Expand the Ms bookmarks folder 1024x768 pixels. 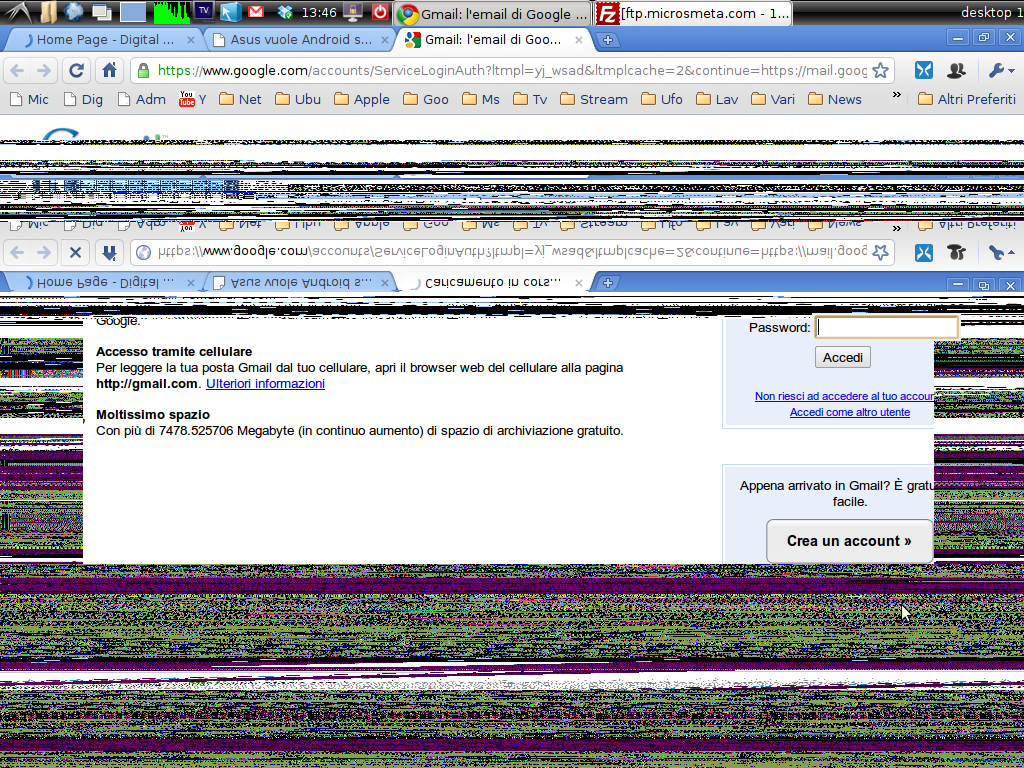481,99
